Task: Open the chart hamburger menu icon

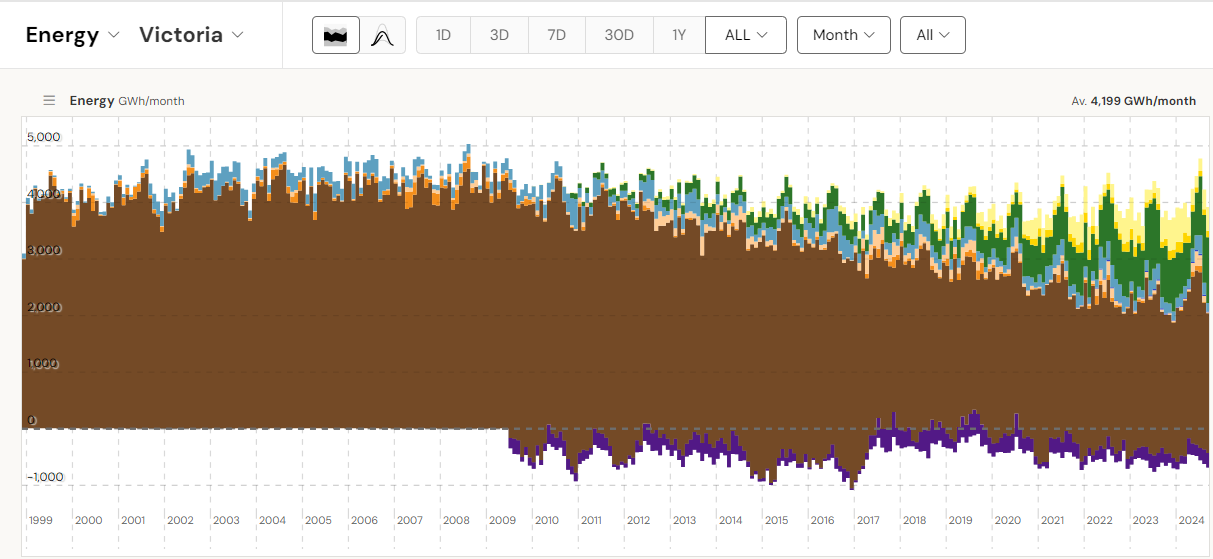Action: [x=49, y=101]
